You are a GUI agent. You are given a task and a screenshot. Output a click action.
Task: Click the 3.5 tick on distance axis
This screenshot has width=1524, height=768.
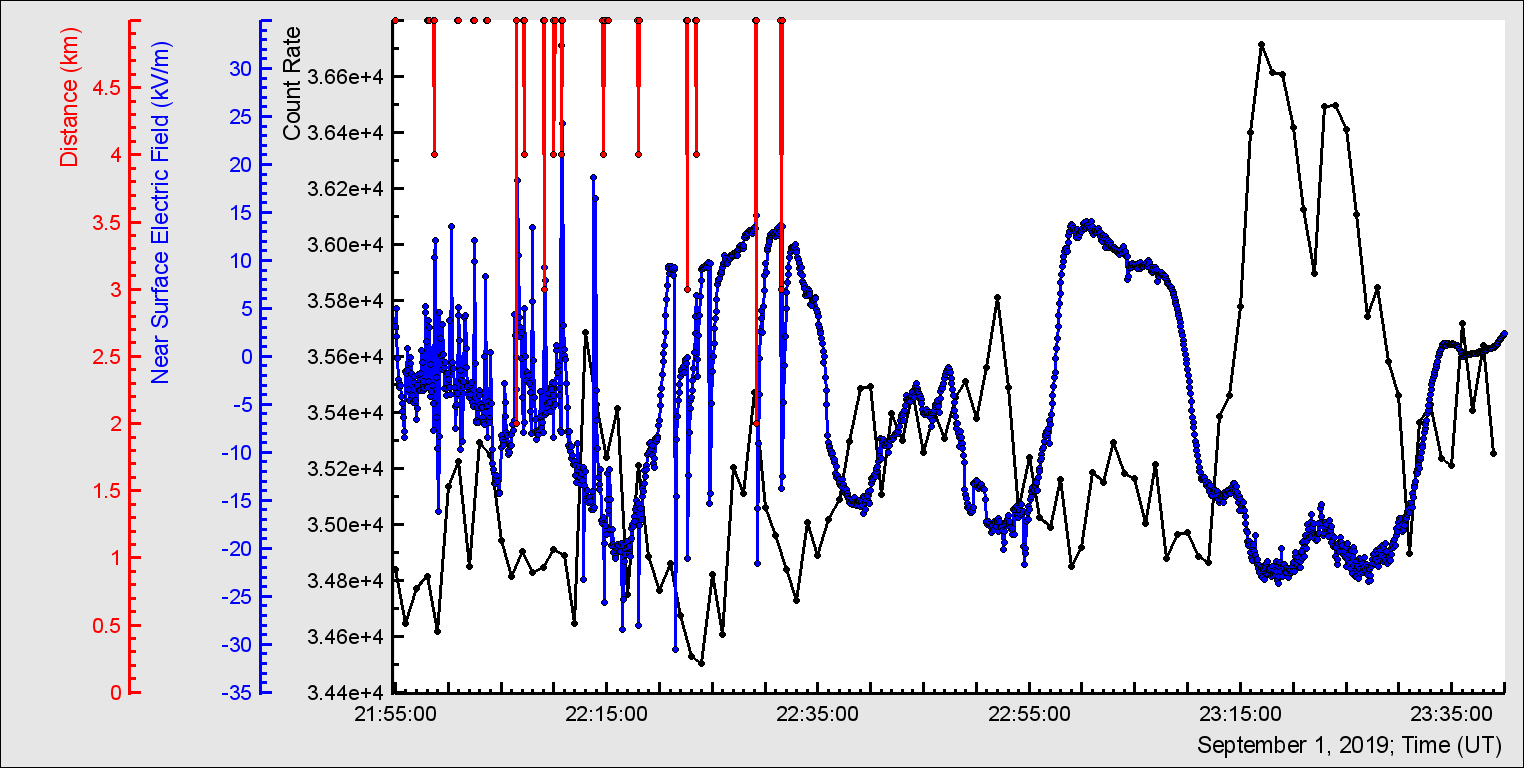pos(107,223)
